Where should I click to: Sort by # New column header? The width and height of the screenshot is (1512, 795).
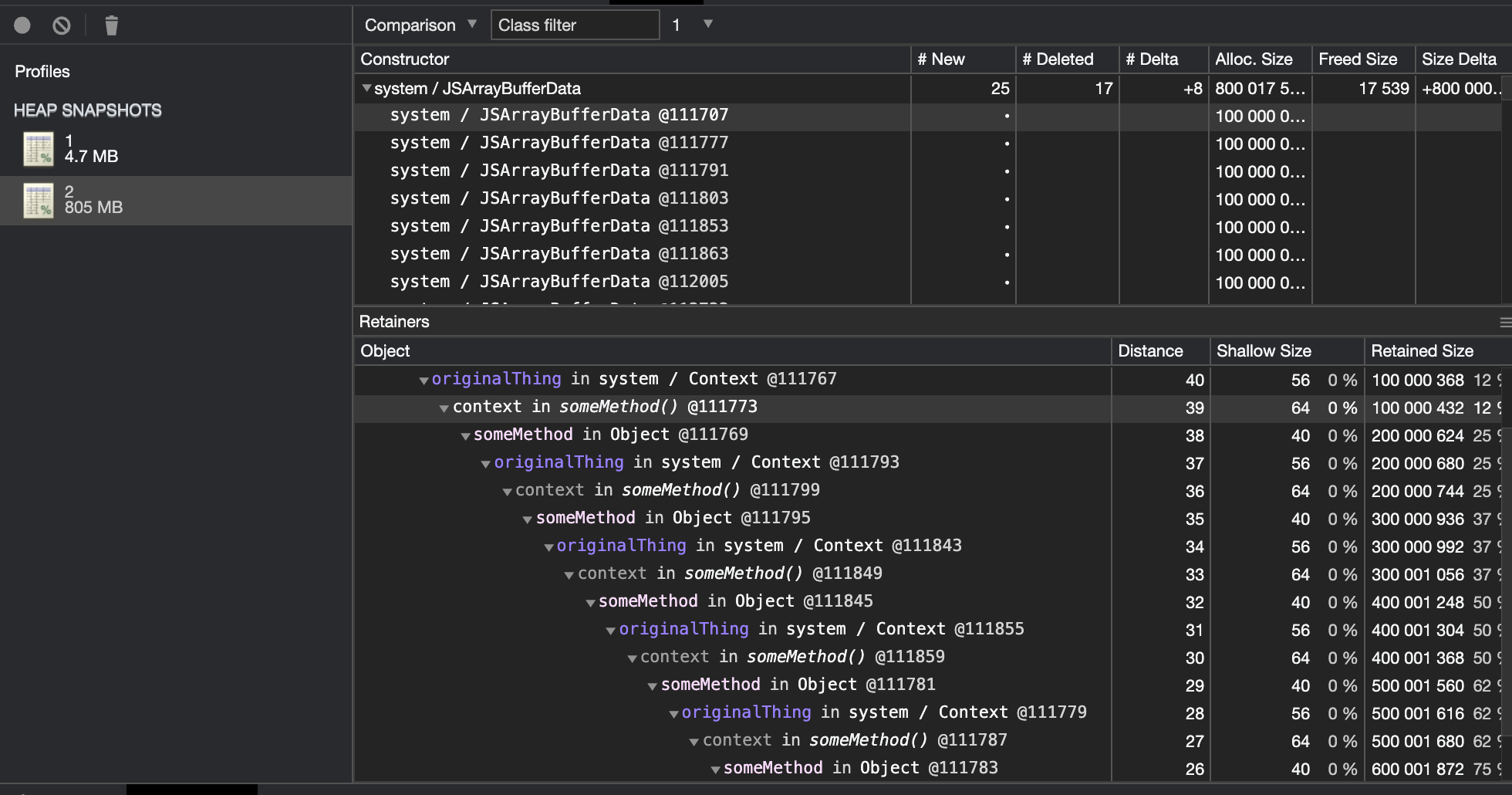point(963,59)
